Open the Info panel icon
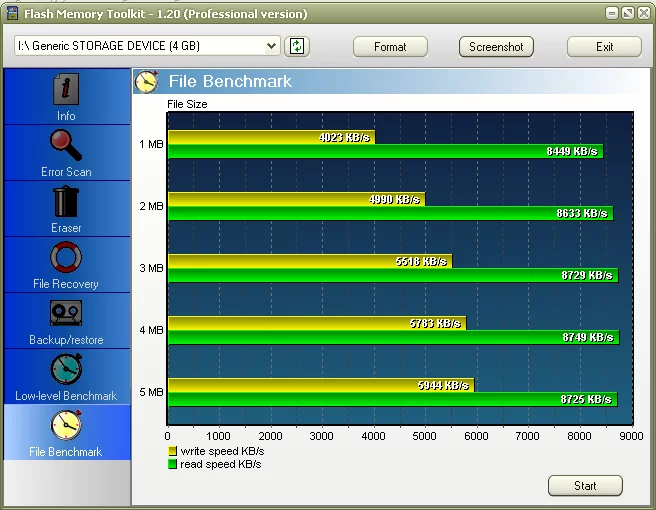 (x=66, y=89)
